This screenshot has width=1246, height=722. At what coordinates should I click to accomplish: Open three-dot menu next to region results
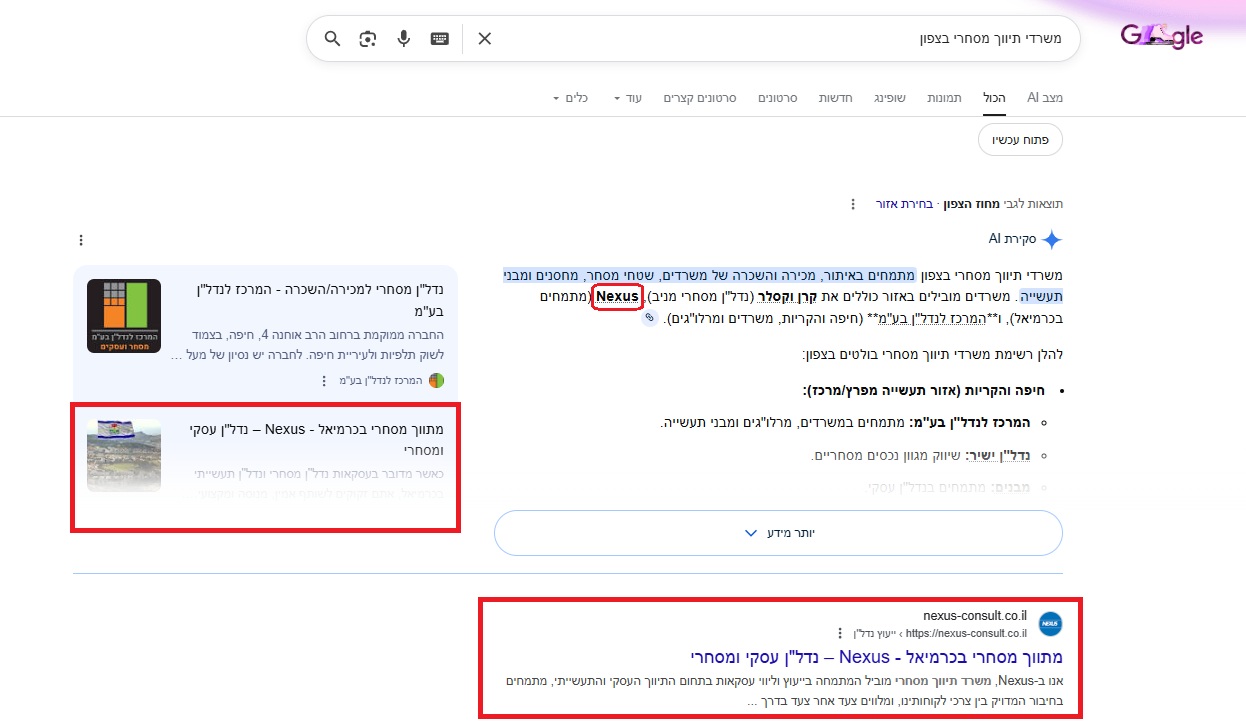click(x=853, y=204)
